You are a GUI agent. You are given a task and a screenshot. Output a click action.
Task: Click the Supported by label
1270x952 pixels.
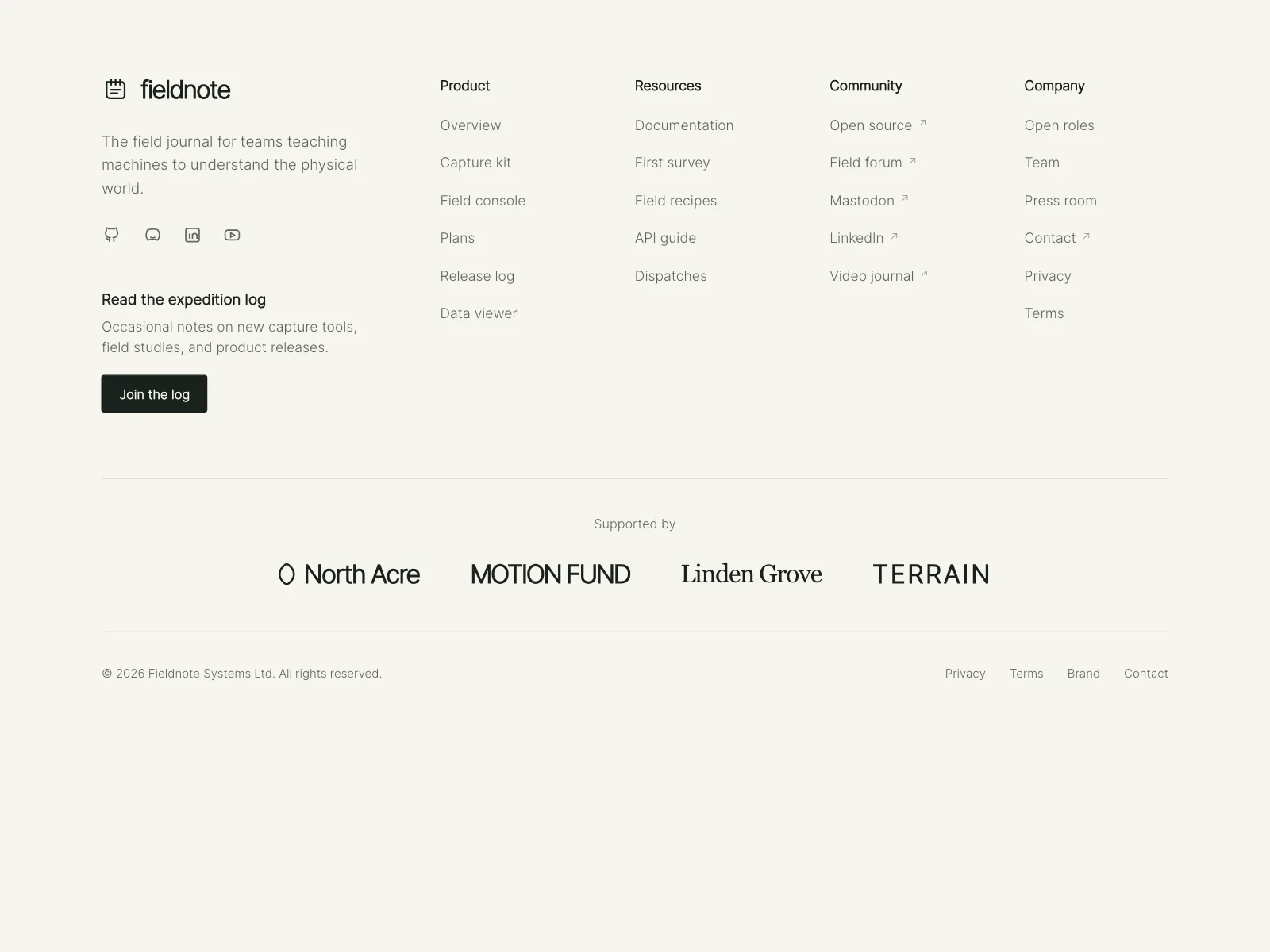tap(635, 524)
